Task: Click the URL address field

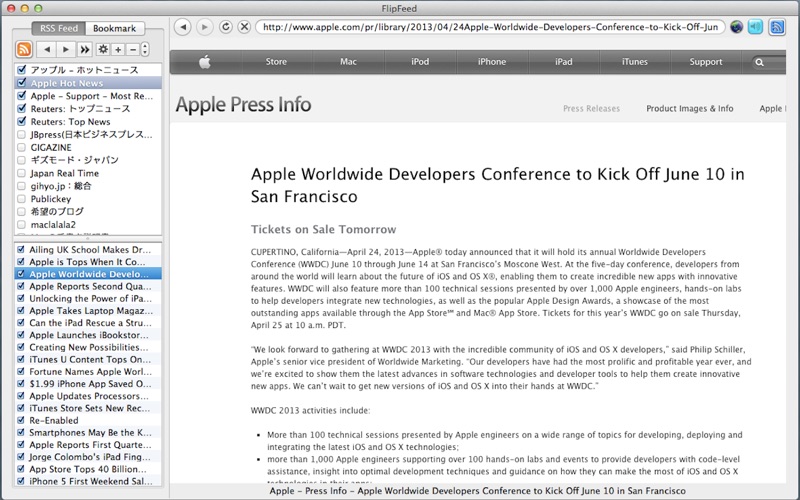Action: [490, 27]
